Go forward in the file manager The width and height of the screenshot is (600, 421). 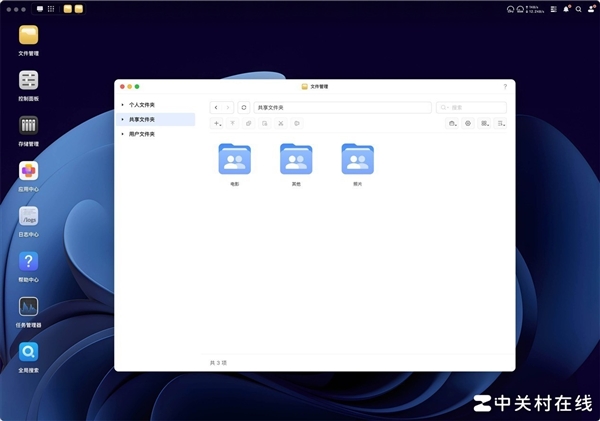pyautogui.click(x=228, y=108)
